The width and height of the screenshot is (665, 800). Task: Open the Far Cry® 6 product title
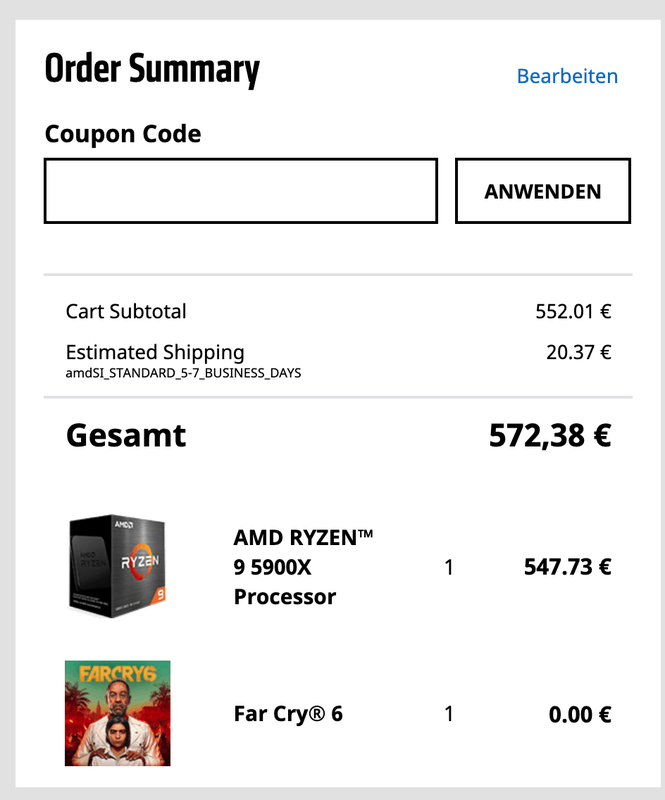[x=288, y=714]
